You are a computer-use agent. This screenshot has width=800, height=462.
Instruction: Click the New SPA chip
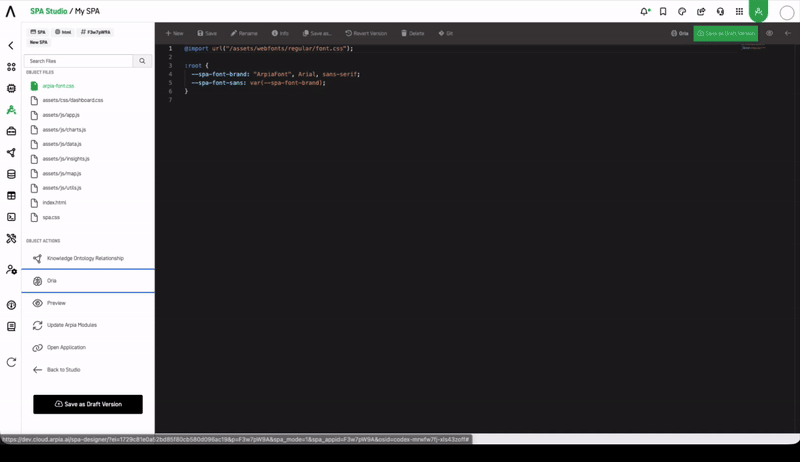38,42
